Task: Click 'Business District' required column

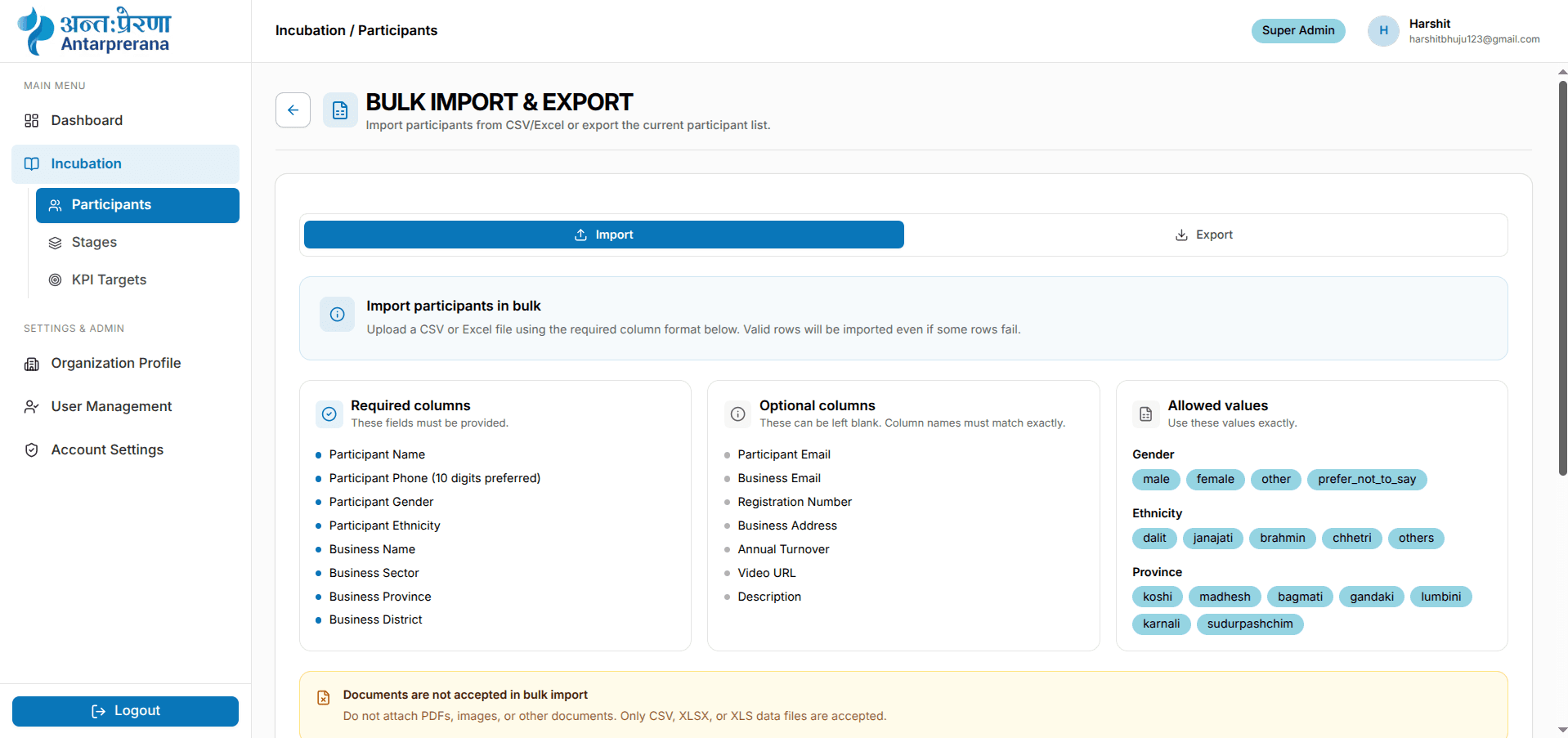Action: [376, 620]
